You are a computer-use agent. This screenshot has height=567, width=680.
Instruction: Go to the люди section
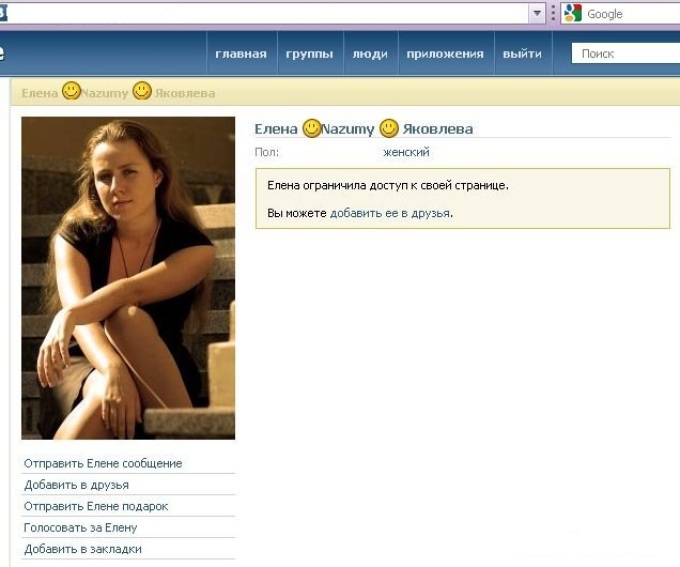(370, 54)
